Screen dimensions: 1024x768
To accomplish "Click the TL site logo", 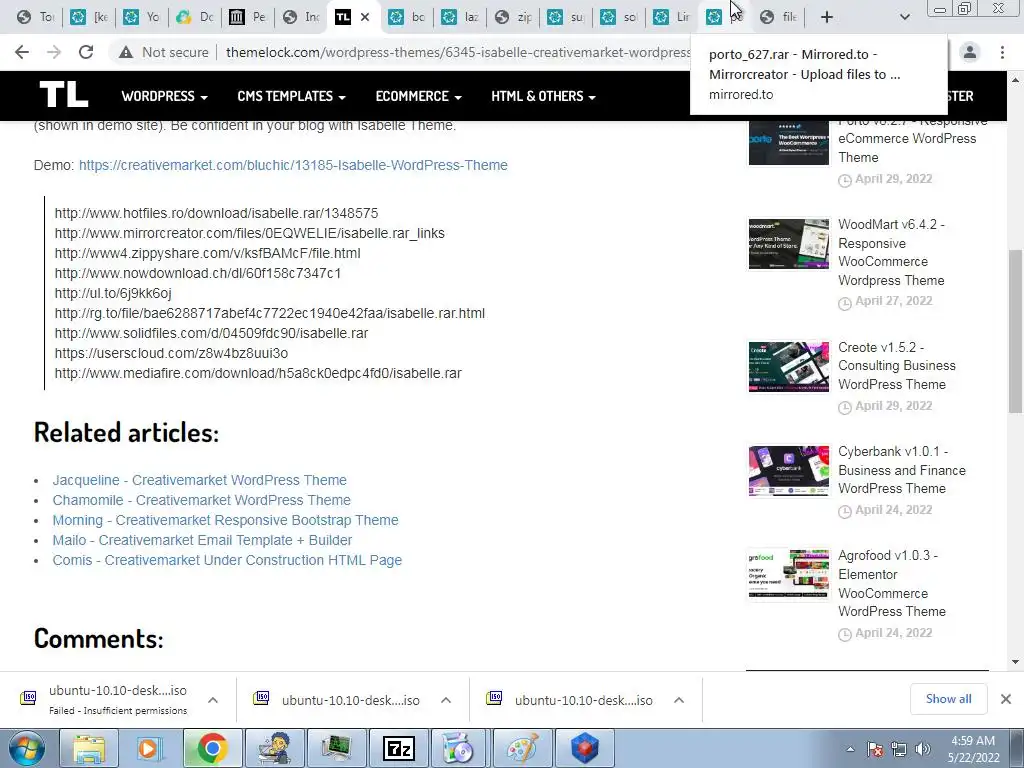I will (x=63, y=95).
